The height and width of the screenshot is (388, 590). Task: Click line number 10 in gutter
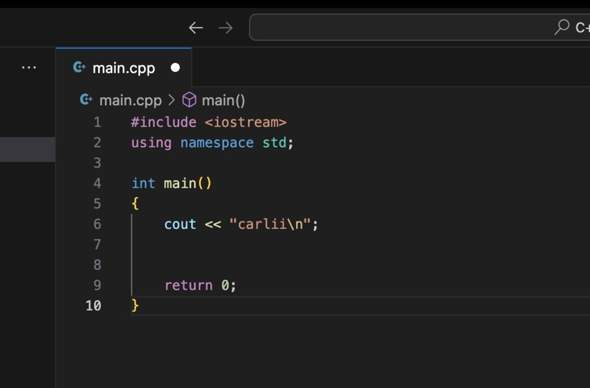click(x=93, y=305)
